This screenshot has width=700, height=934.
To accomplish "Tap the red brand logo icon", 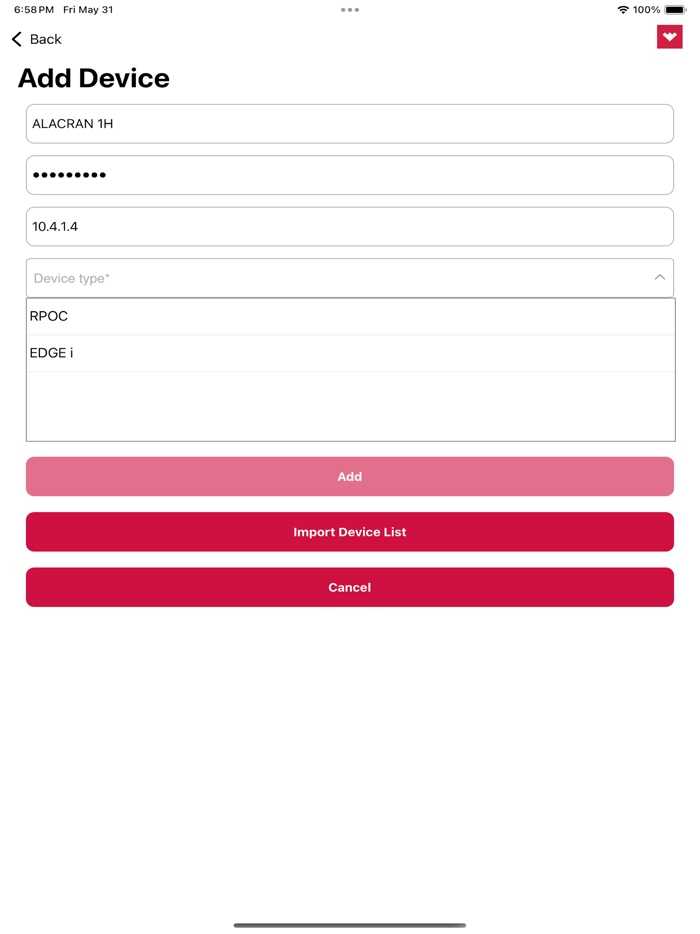I will point(669,36).
